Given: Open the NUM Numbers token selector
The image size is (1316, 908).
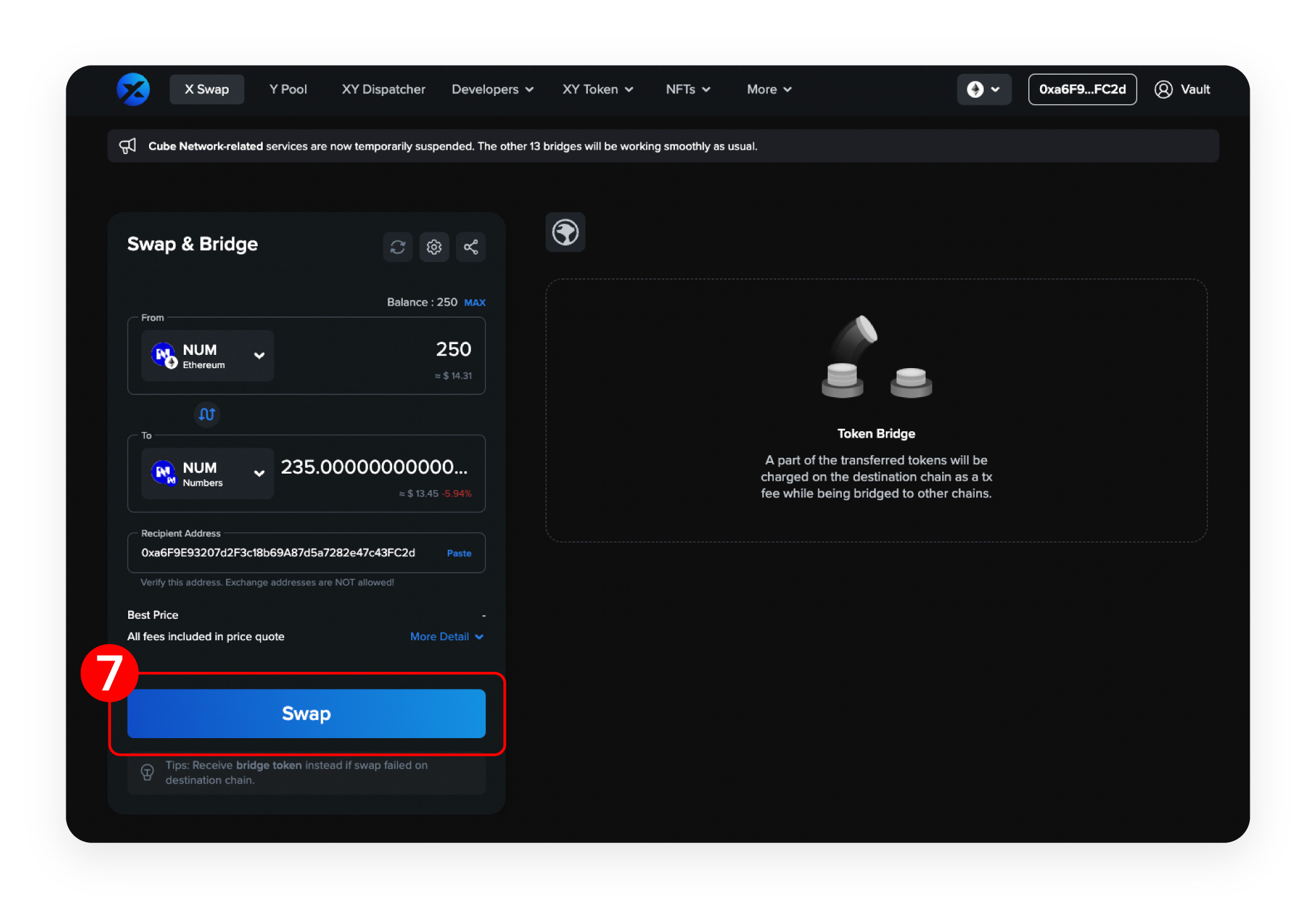Looking at the screenshot, I should point(207,474).
